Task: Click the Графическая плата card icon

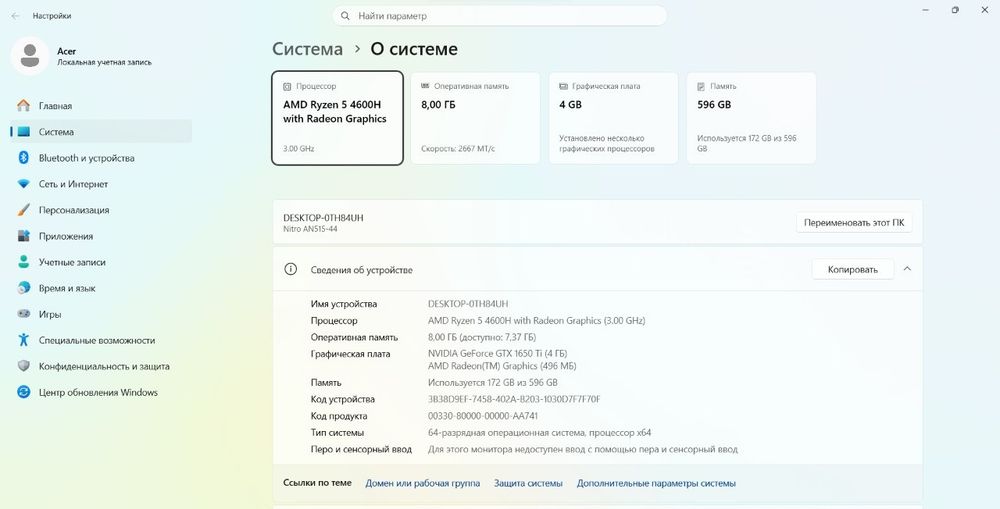Action: click(x=563, y=86)
